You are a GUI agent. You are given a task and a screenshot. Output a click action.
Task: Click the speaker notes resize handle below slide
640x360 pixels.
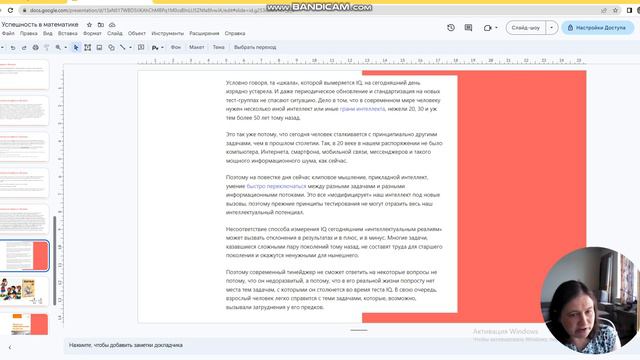(359, 330)
